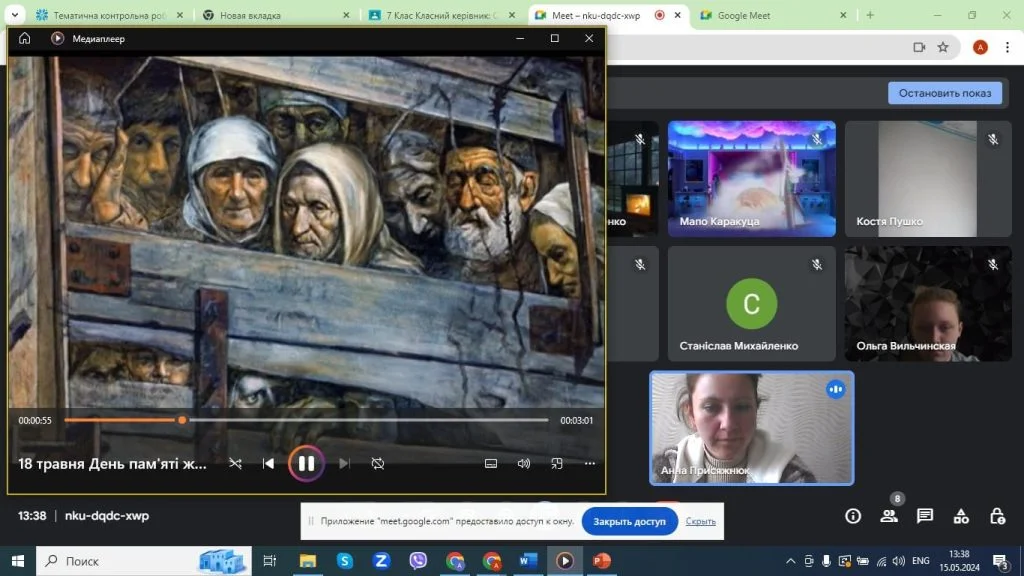Select Костя Пушко video tile

pos(928,178)
